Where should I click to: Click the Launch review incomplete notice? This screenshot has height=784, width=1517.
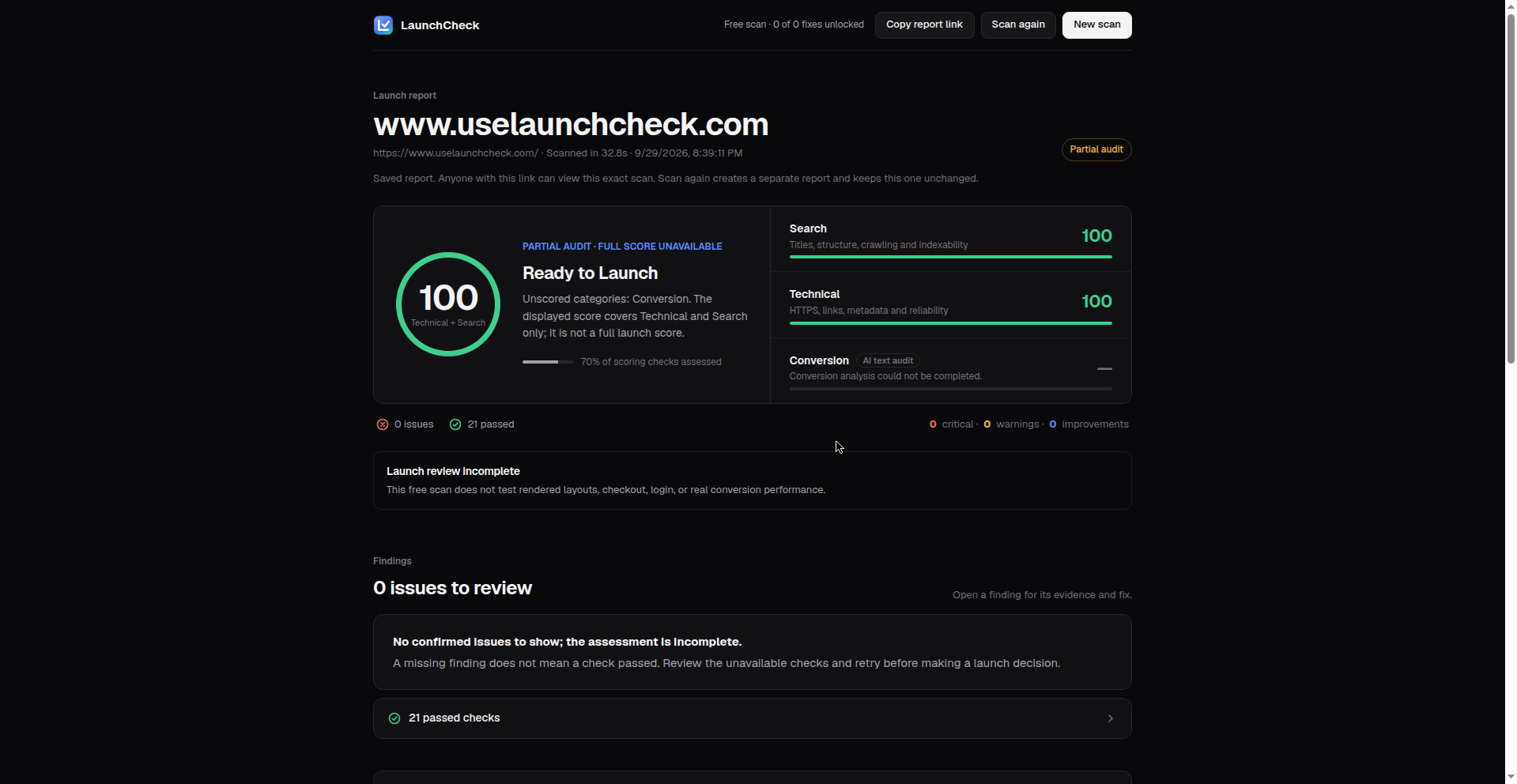753,481
